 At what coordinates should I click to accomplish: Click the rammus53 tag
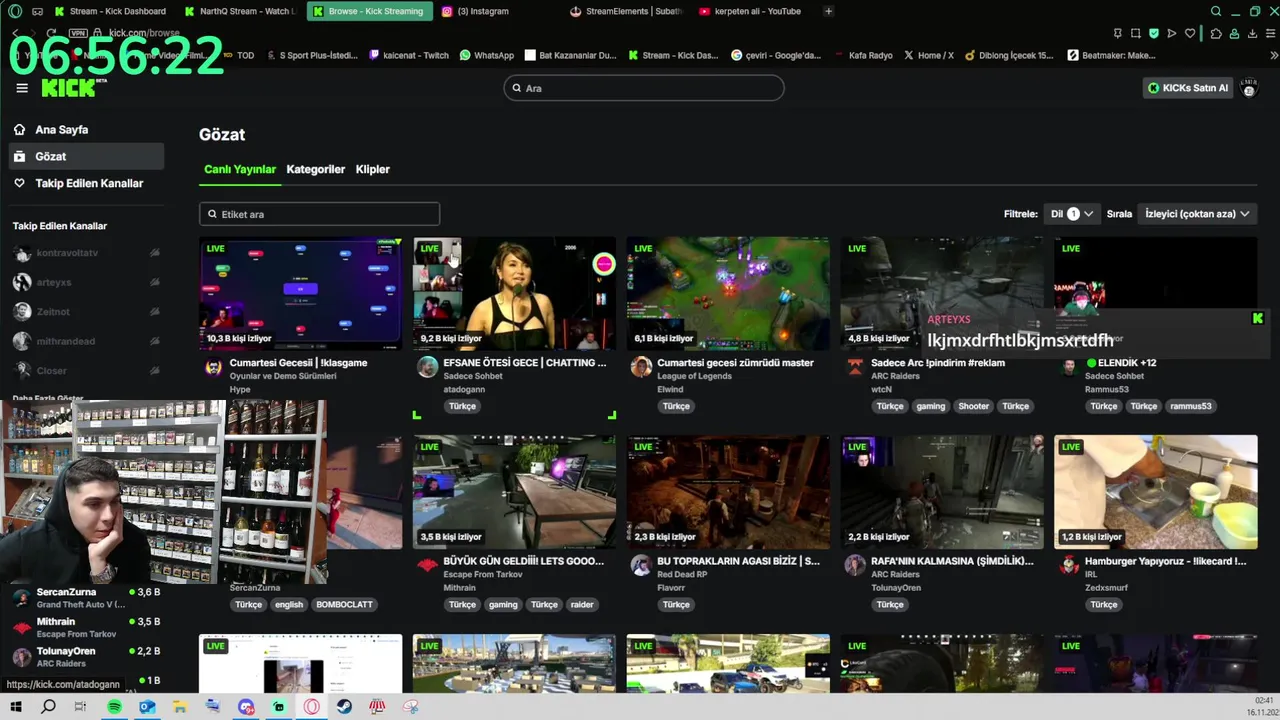point(1191,406)
